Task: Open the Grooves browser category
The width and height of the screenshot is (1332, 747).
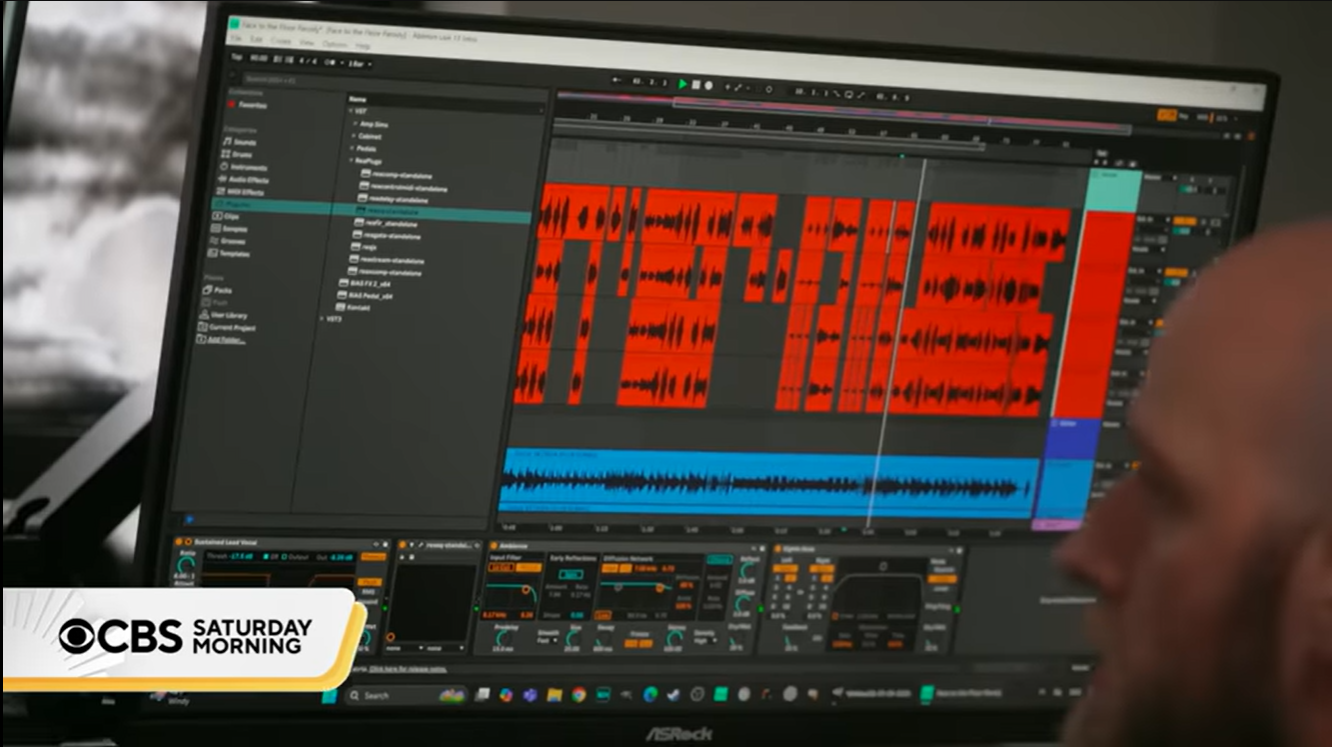Action: click(230, 241)
